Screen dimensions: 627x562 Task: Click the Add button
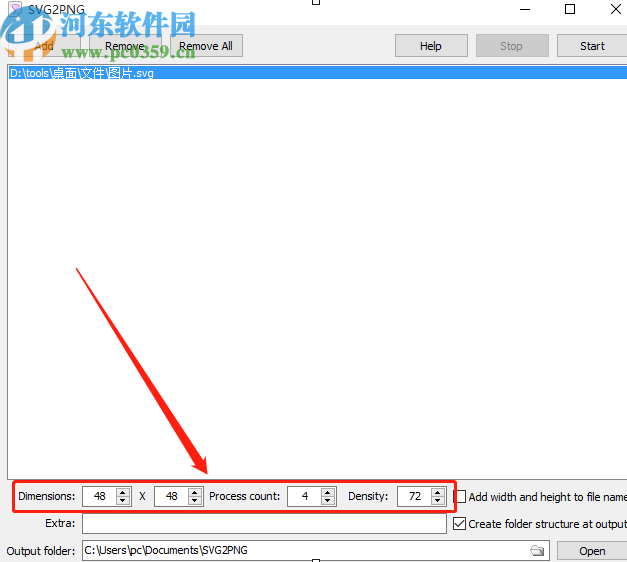coord(44,46)
